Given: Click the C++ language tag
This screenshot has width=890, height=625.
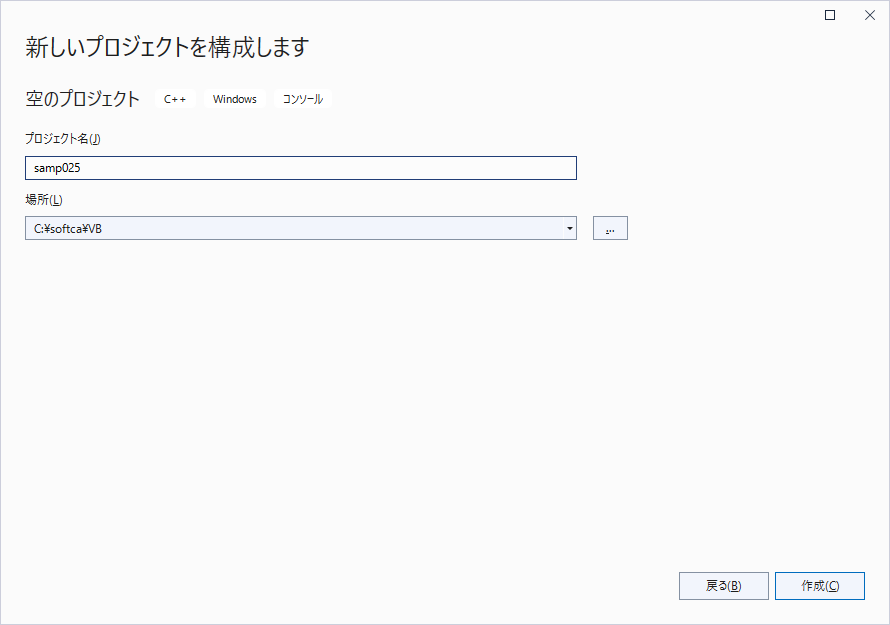Looking at the screenshot, I should tap(175, 99).
